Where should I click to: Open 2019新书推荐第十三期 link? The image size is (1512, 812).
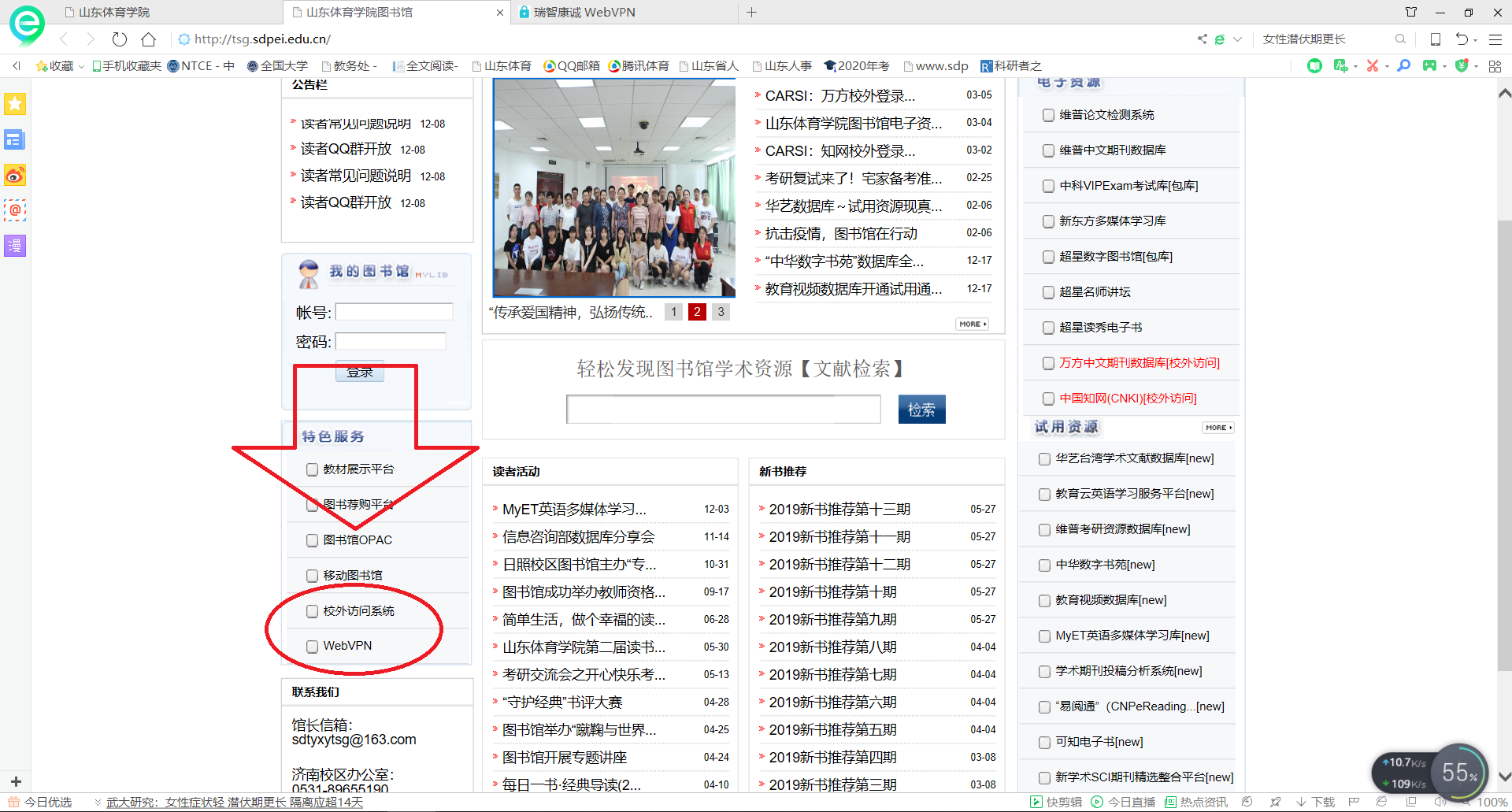(x=839, y=510)
